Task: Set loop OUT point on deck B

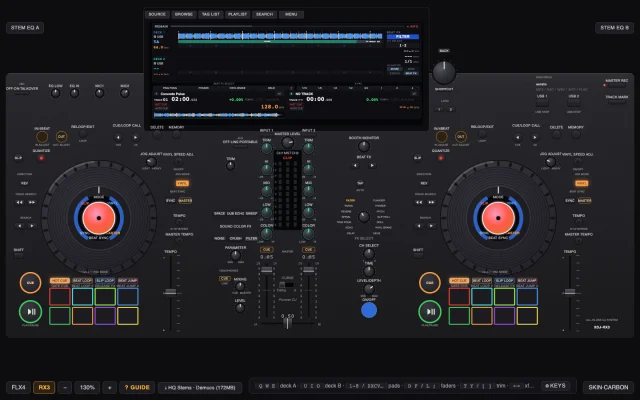Action: [460, 137]
